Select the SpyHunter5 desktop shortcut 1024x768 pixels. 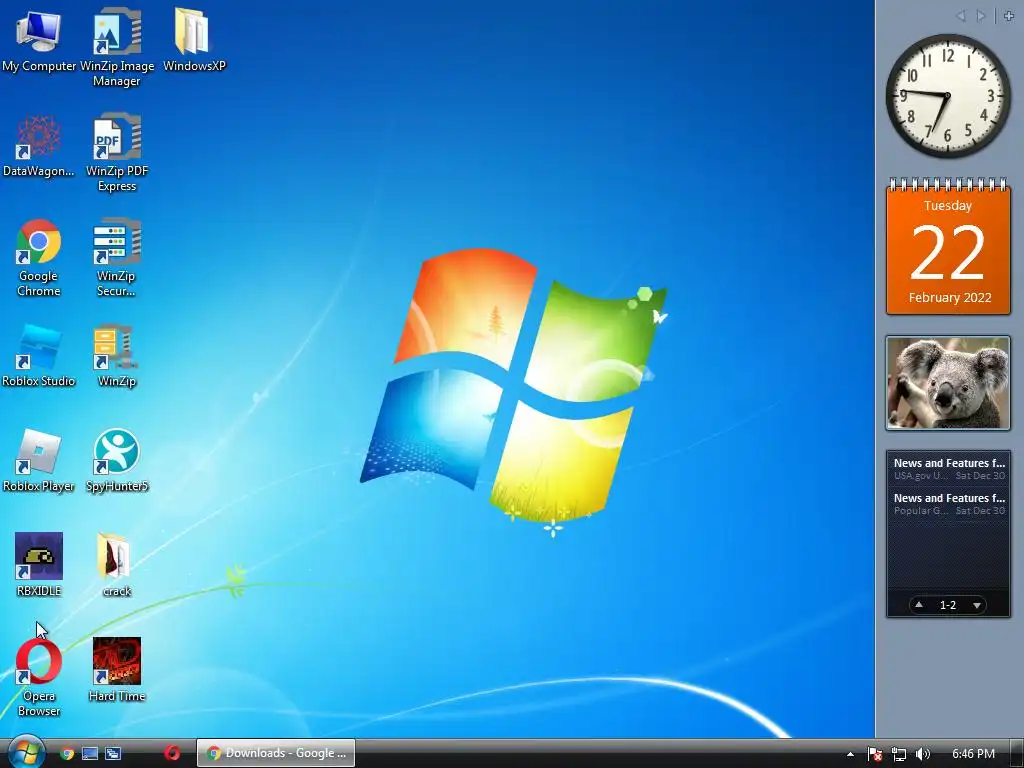(117, 461)
